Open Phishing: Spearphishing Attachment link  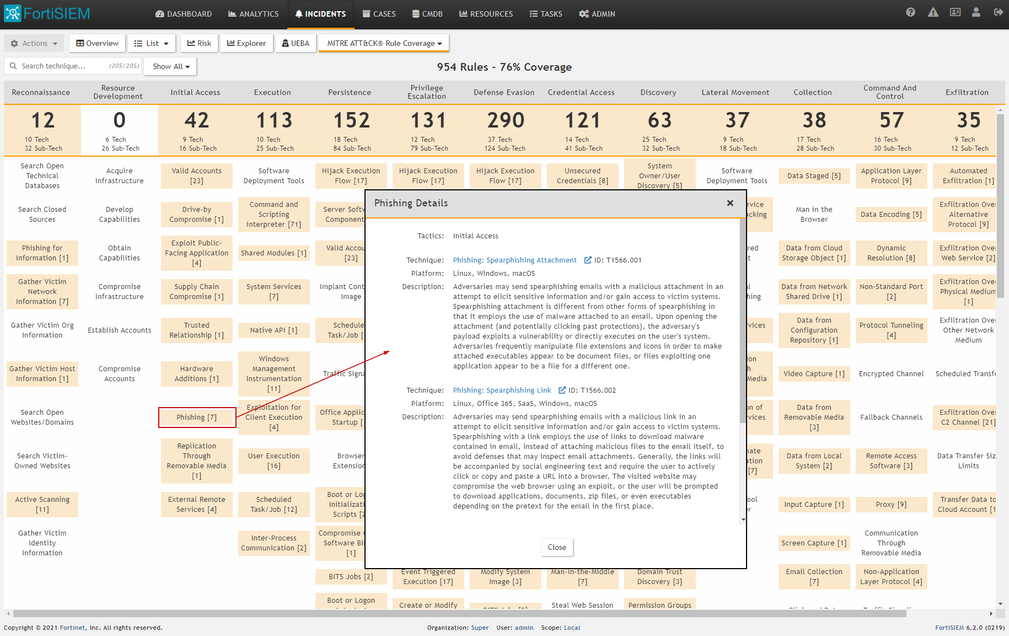[515, 260]
